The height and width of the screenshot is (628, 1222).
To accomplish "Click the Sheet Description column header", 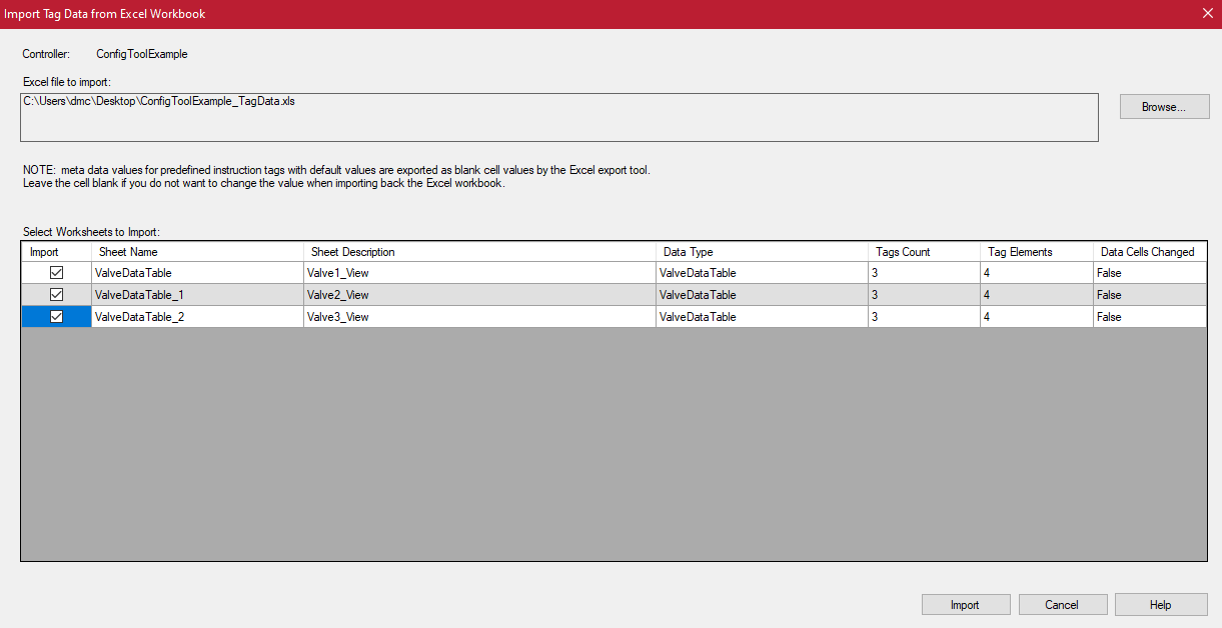I will 480,252.
